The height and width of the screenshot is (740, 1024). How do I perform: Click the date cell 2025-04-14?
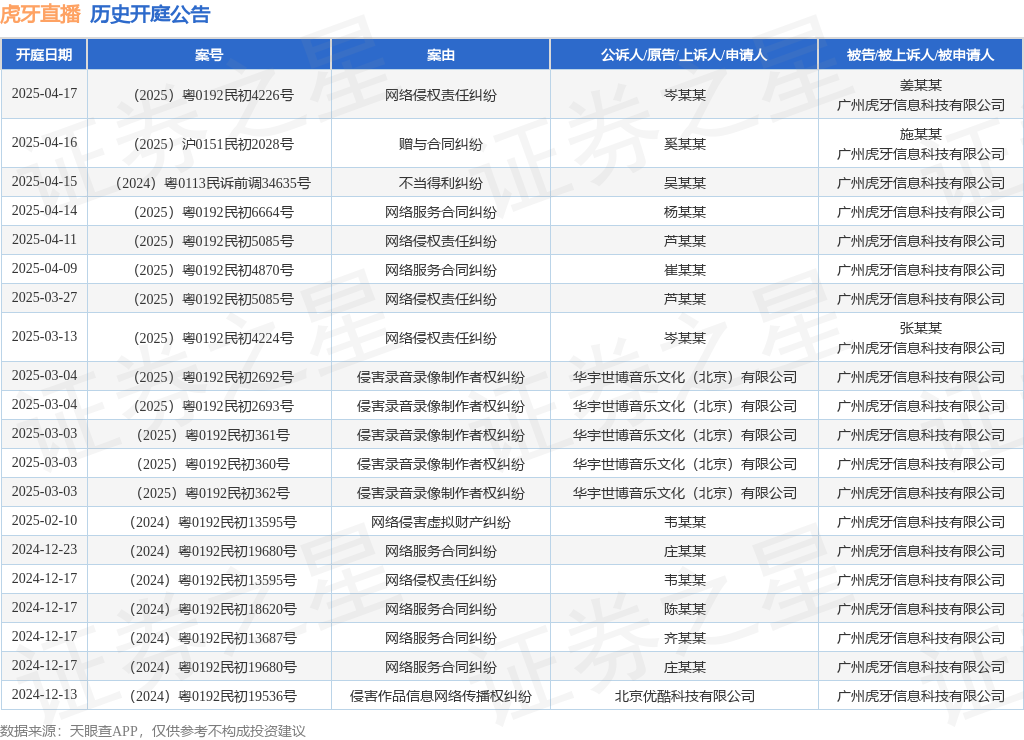click(44, 210)
